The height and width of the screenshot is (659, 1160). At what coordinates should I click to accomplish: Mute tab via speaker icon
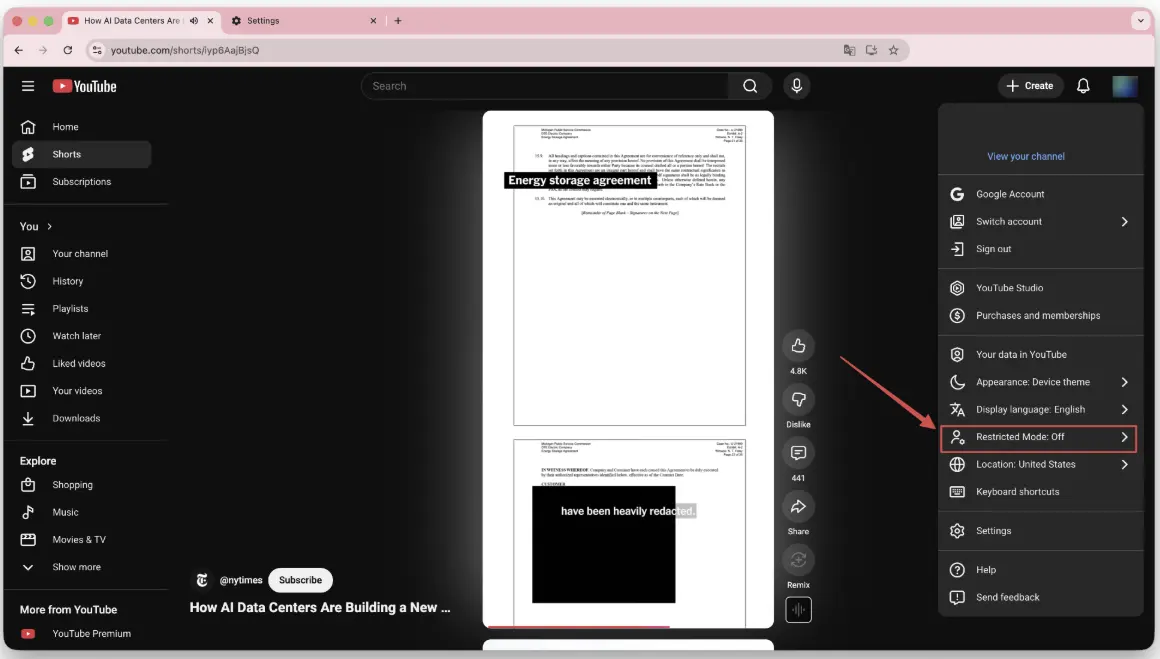coord(194,21)
